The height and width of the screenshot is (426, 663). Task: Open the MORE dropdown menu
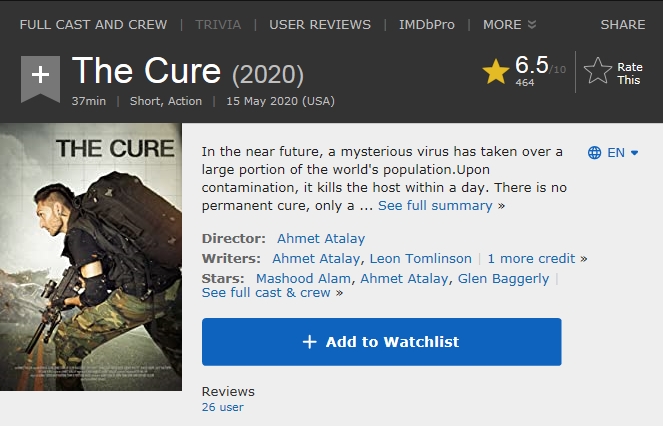coord(509,24)
